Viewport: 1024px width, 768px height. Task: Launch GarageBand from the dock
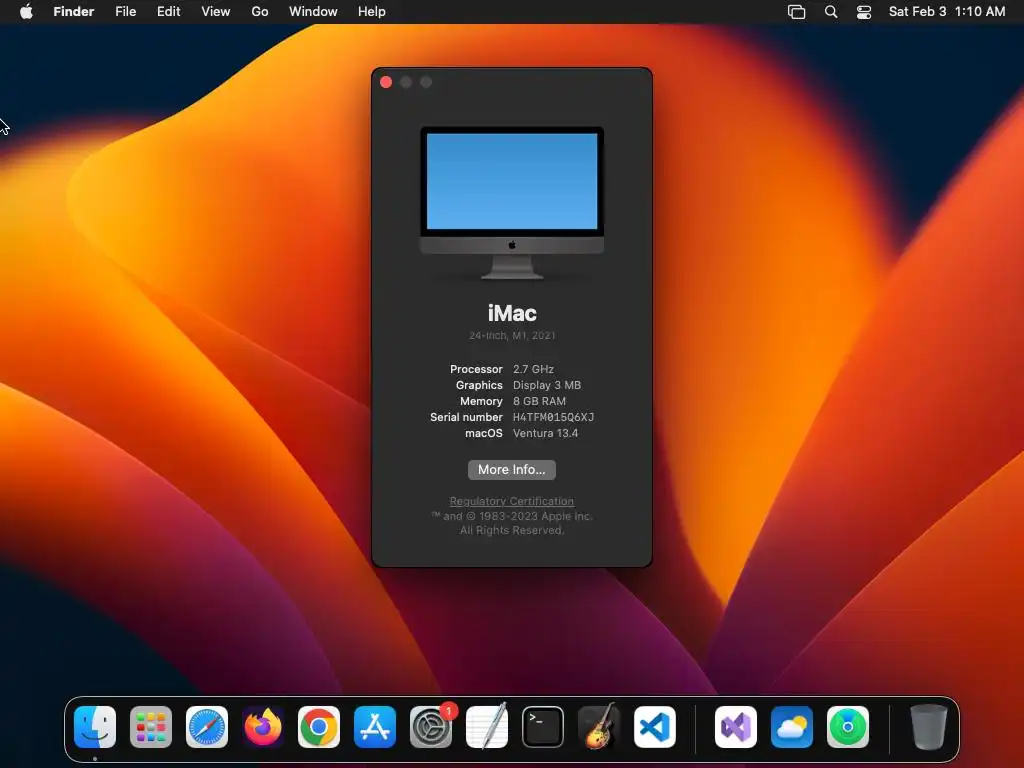pos(598,727)
